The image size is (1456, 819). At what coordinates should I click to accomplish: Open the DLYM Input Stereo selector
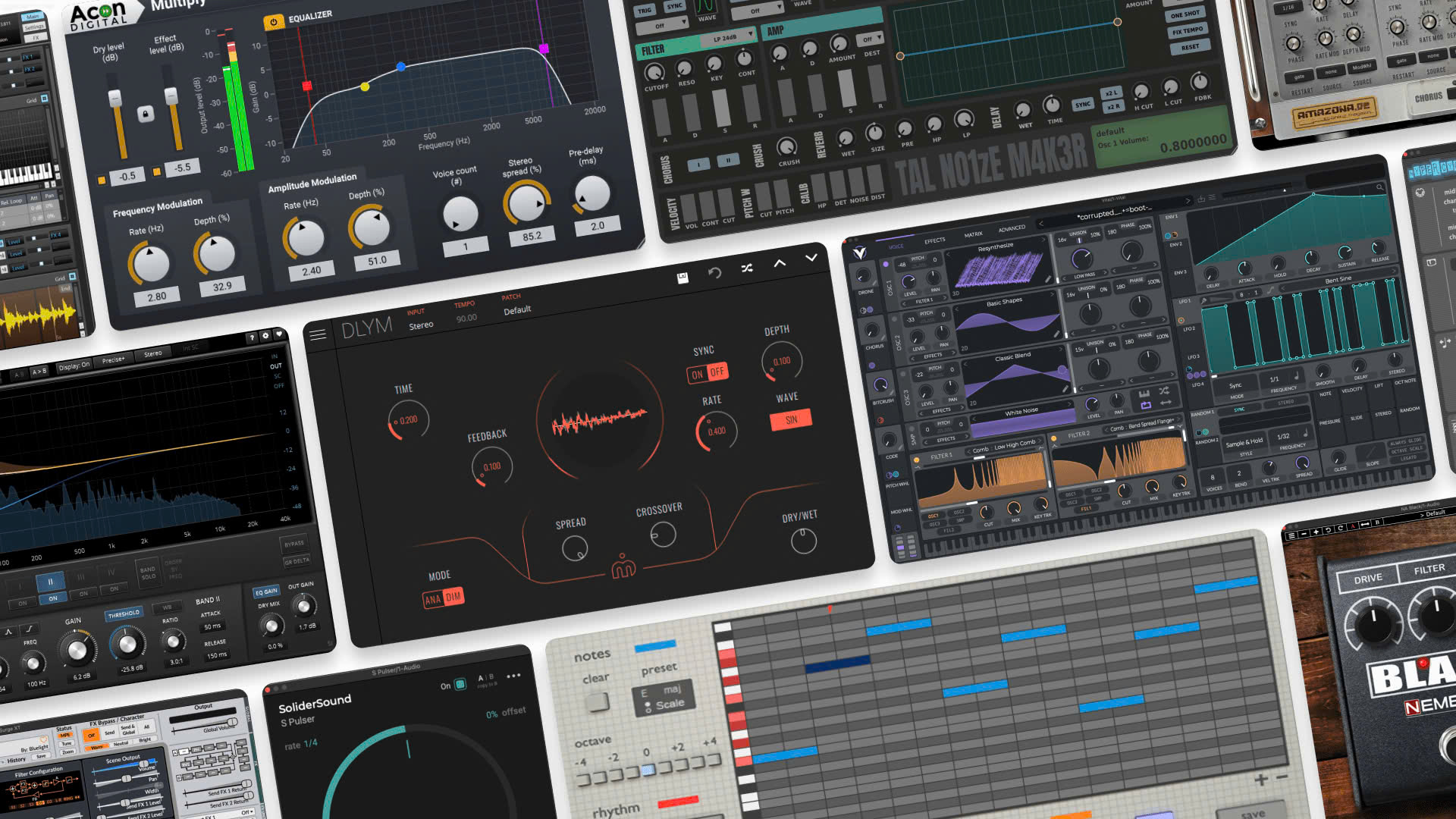[x=421, y=325]
